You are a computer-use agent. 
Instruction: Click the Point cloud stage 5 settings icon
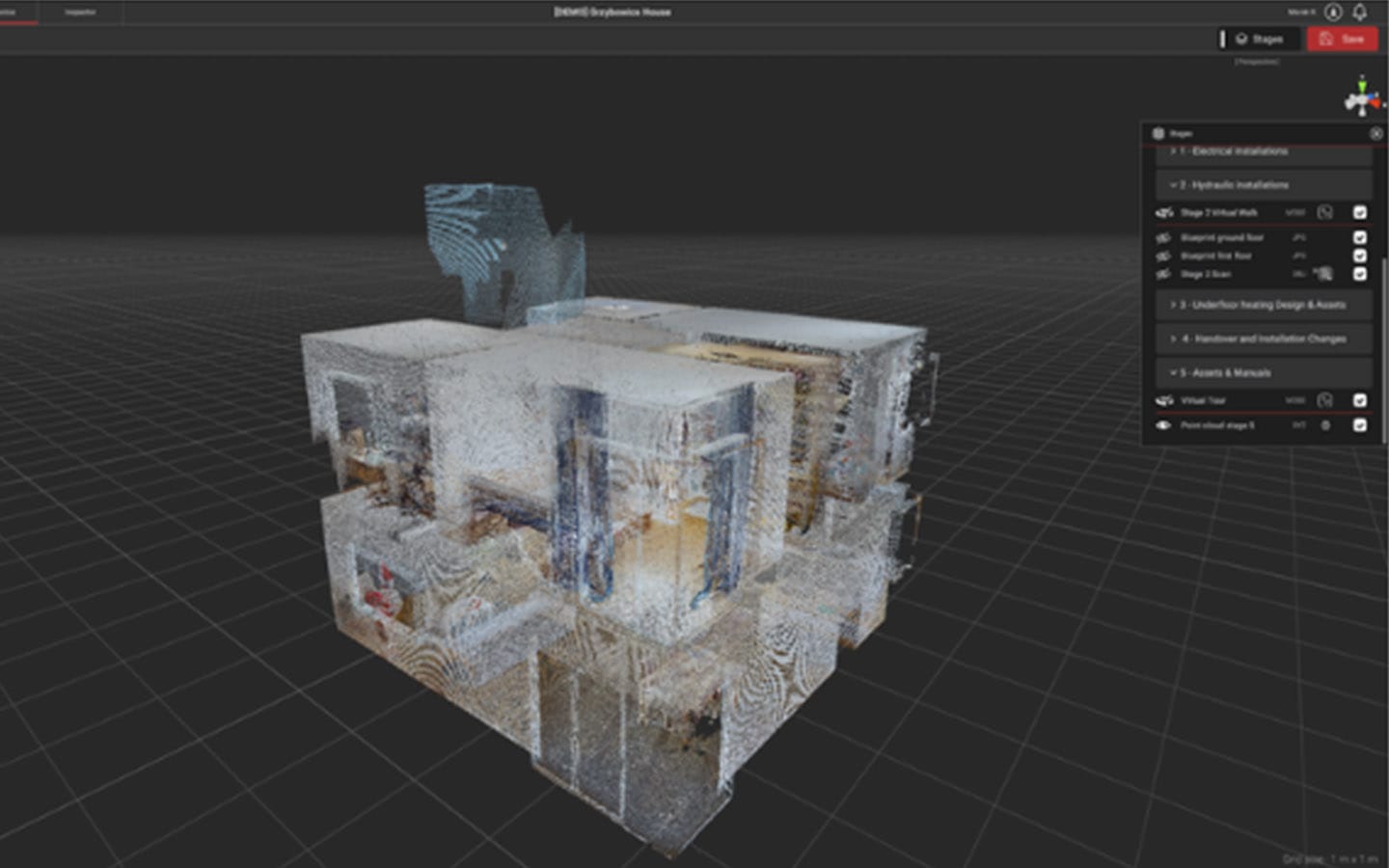point(1325,425)
